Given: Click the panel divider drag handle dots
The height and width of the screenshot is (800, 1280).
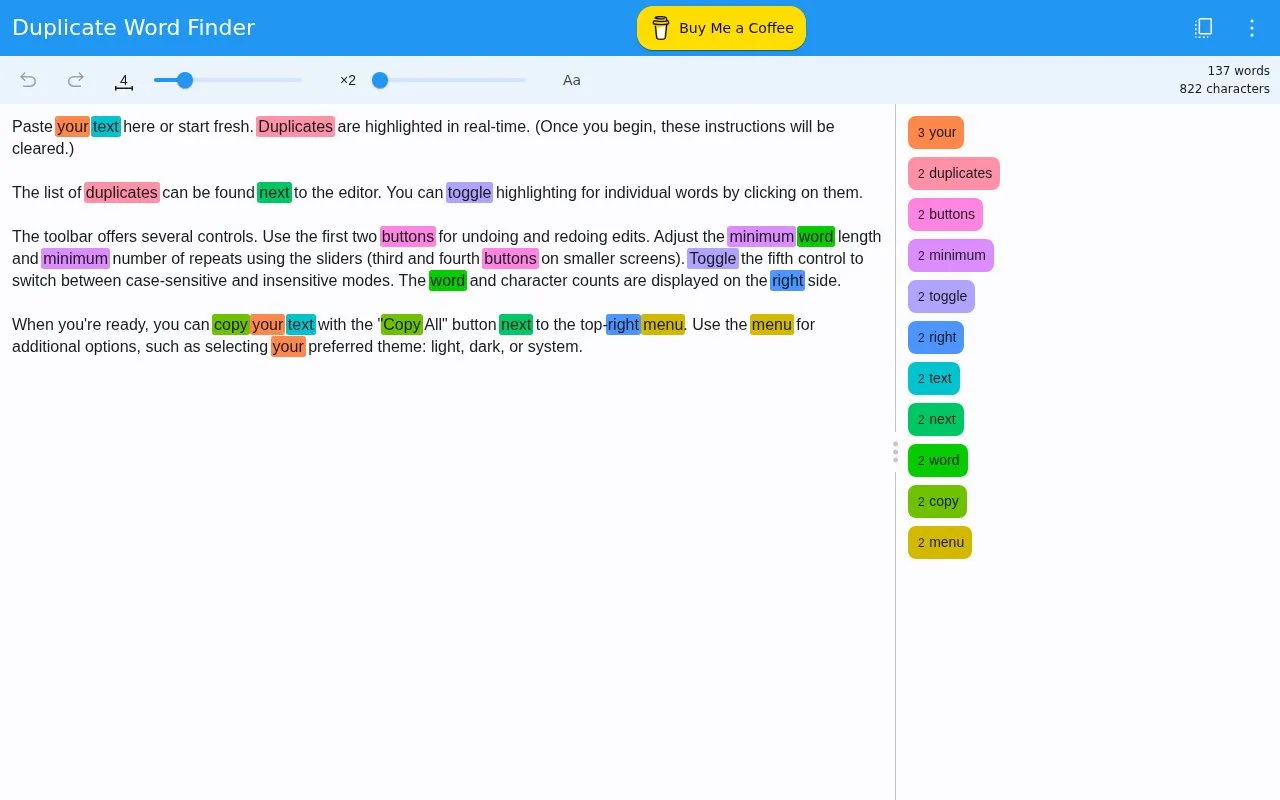Looking at the screenshot, I should click(x=895, y=452).
